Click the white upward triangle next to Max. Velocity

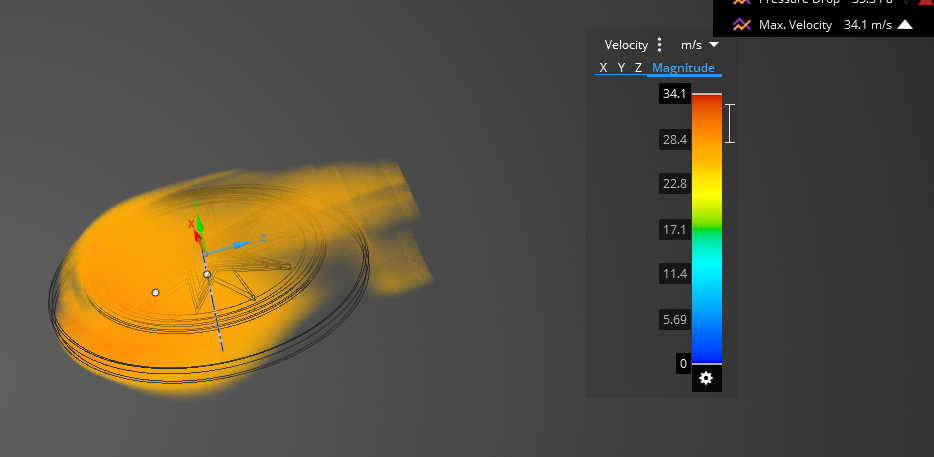click(x=905, y=24)
